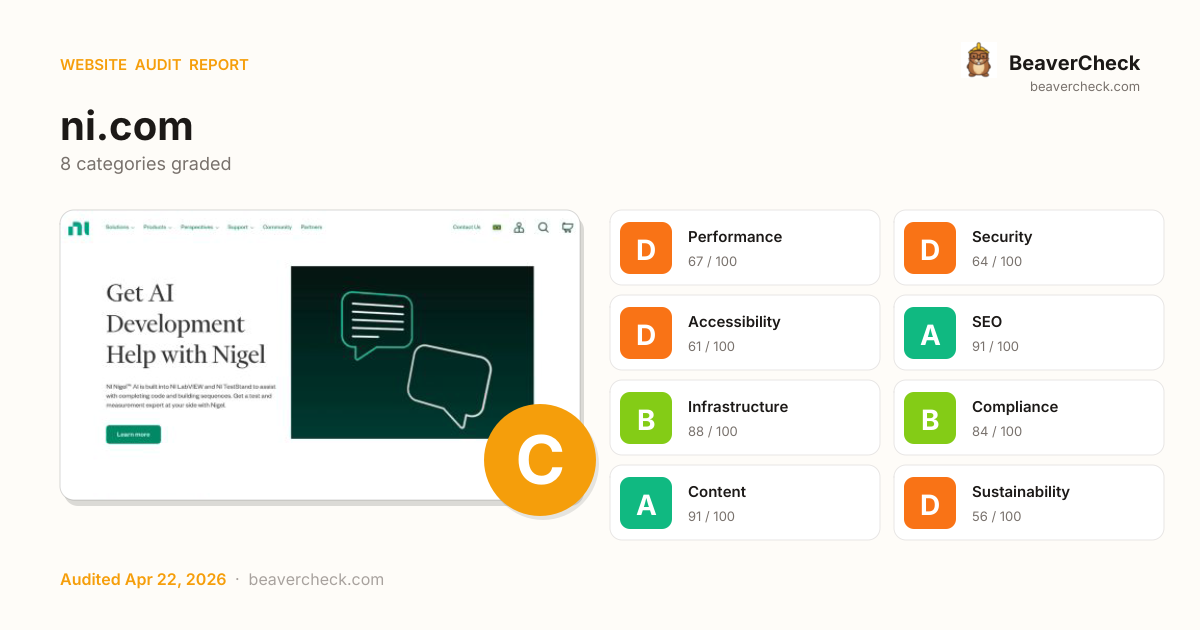Expand the Solutions dropdown menu
This screenshot has height=630, width=1200.
pyautogui.click(x=119, y=227)
